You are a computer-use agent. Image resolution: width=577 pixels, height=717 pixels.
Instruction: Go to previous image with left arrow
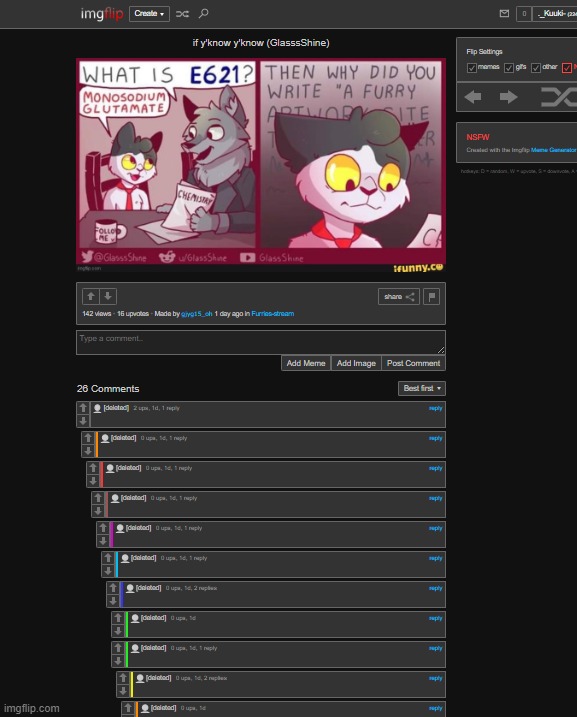coord(473,97)
